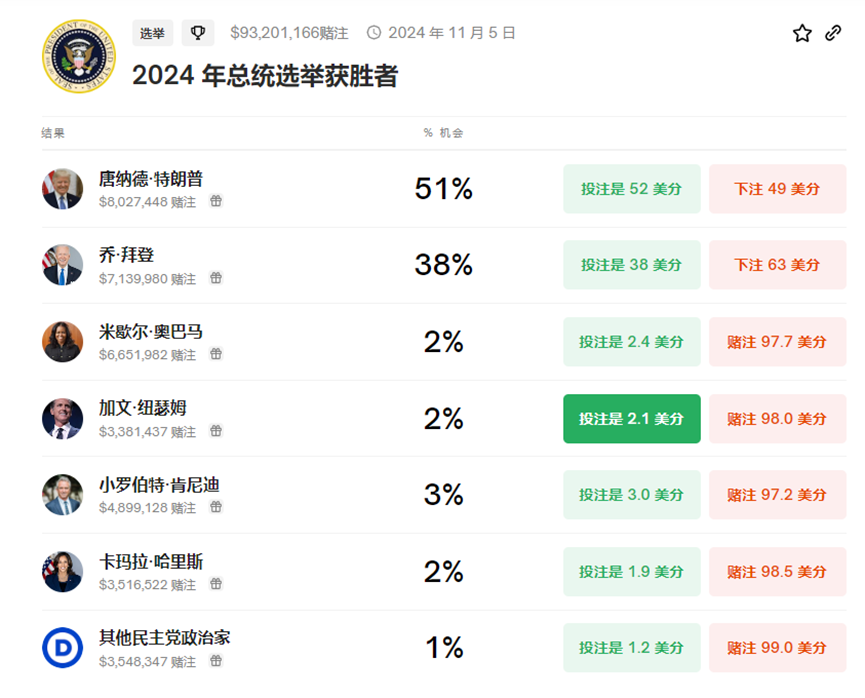Select the 赌注 99.0 美分 option
This screenshot has width=865, height=698.
(x=777, y=648)
